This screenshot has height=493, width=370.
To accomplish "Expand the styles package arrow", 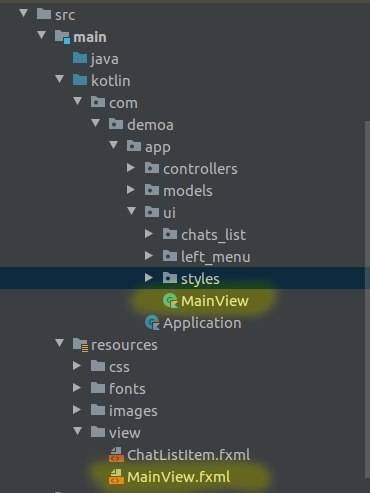I will tap(149, 278).
